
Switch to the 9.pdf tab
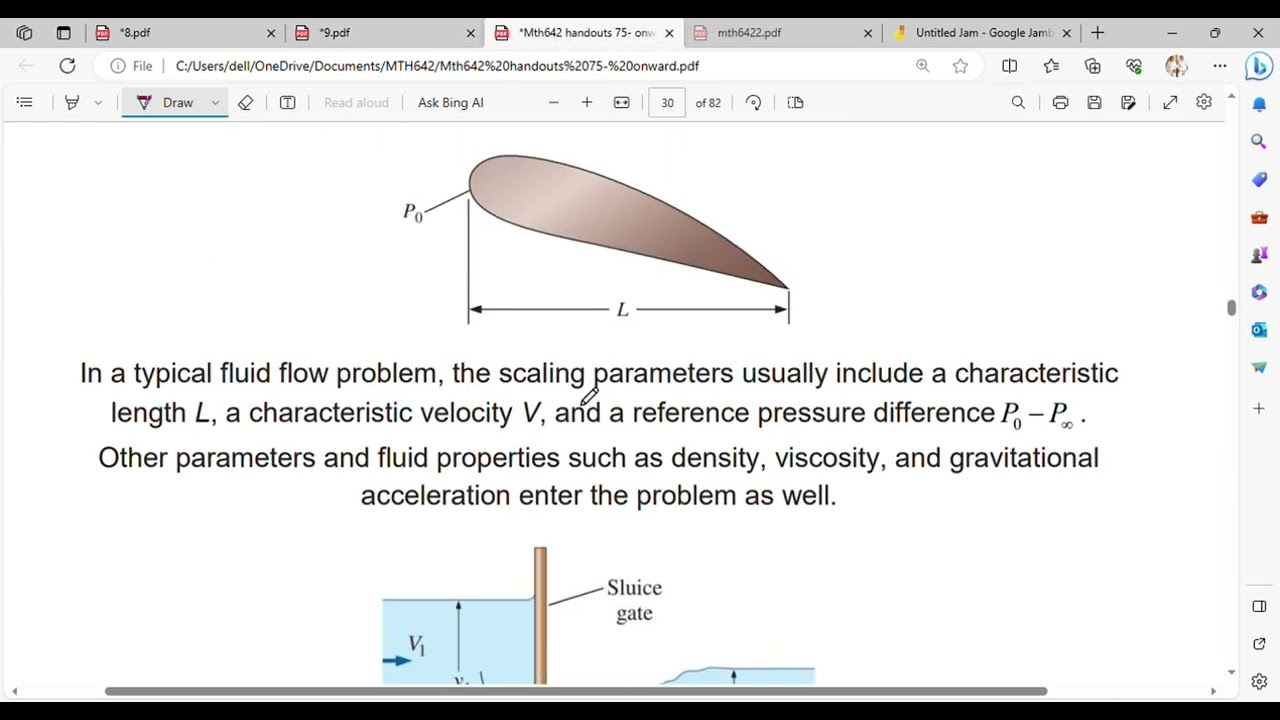(x=385, y=33)
